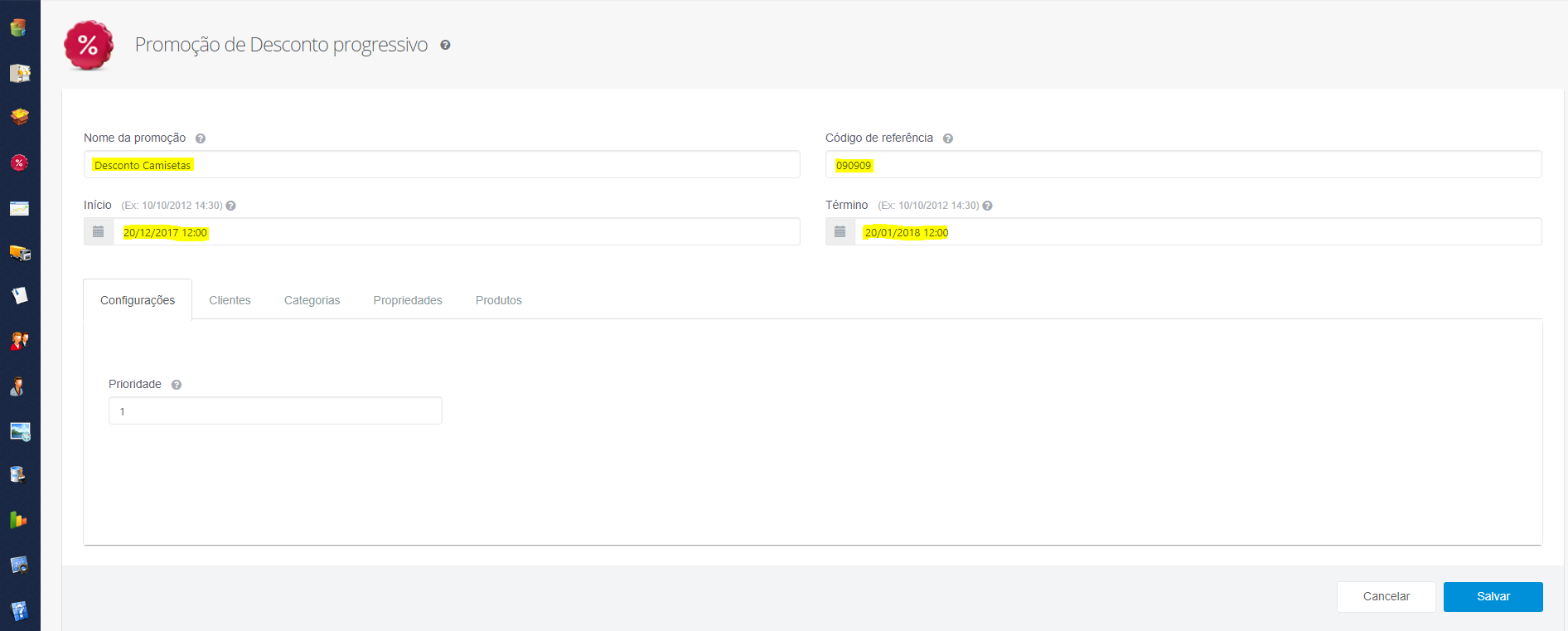
Task: Click help icon beside page title
Action: coord(445,45)
